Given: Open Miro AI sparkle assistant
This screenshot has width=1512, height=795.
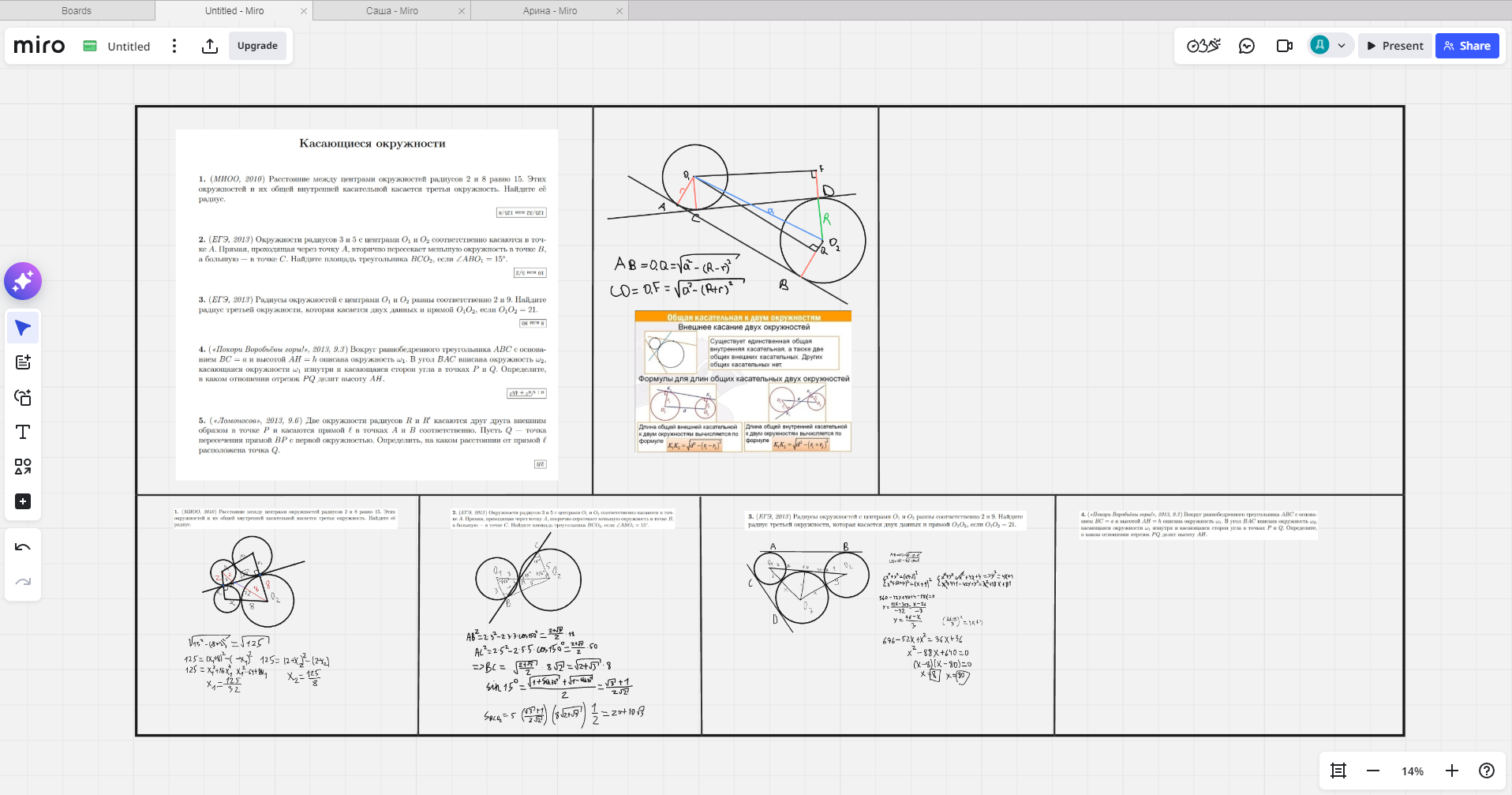Looking at the screenshot, I should pos(23,281).
